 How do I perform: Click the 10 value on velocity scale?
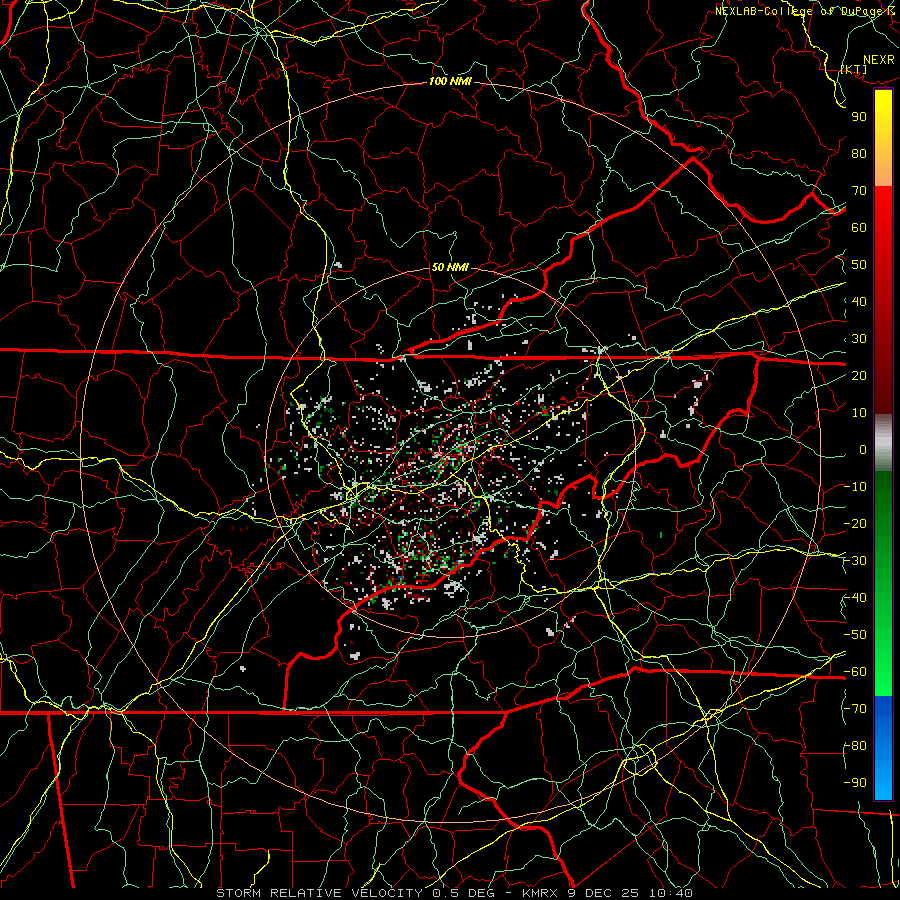859,413
